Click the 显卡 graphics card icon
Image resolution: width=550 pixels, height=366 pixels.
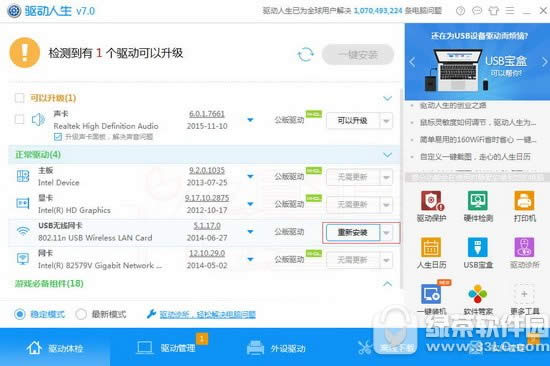[23, 204]
